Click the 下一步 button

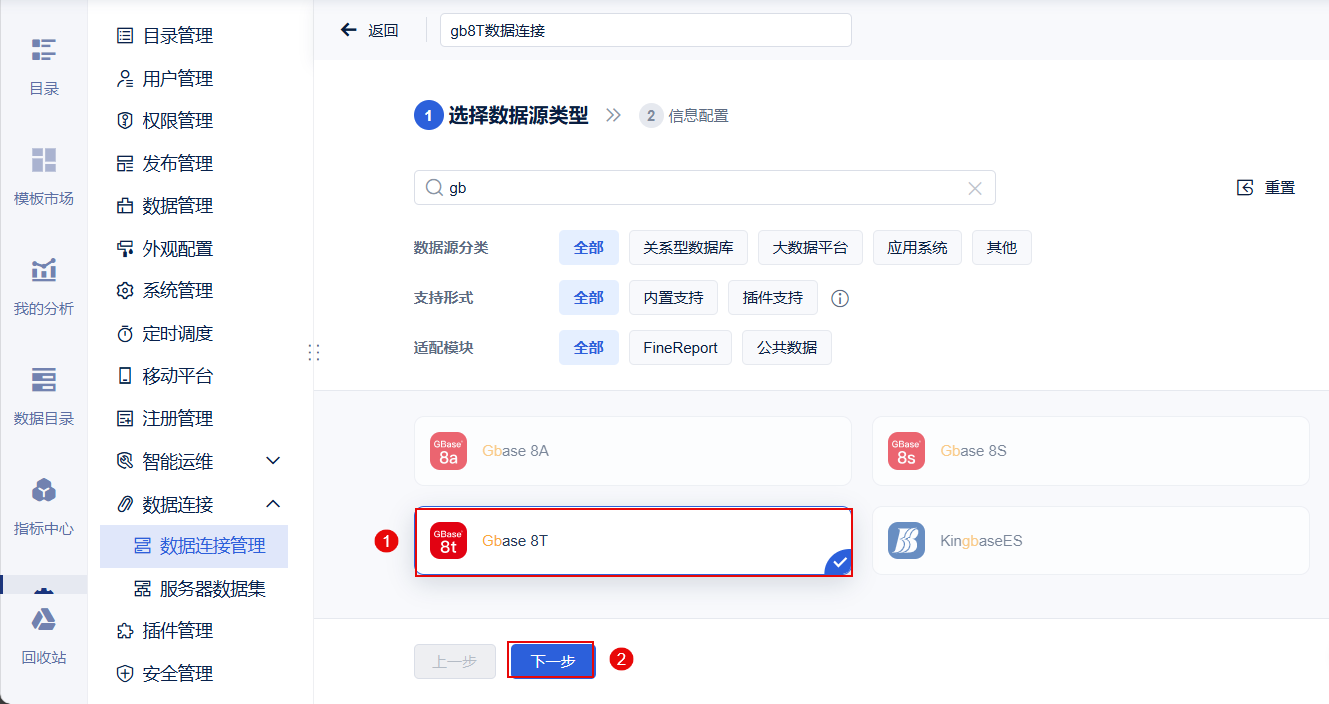553,661
